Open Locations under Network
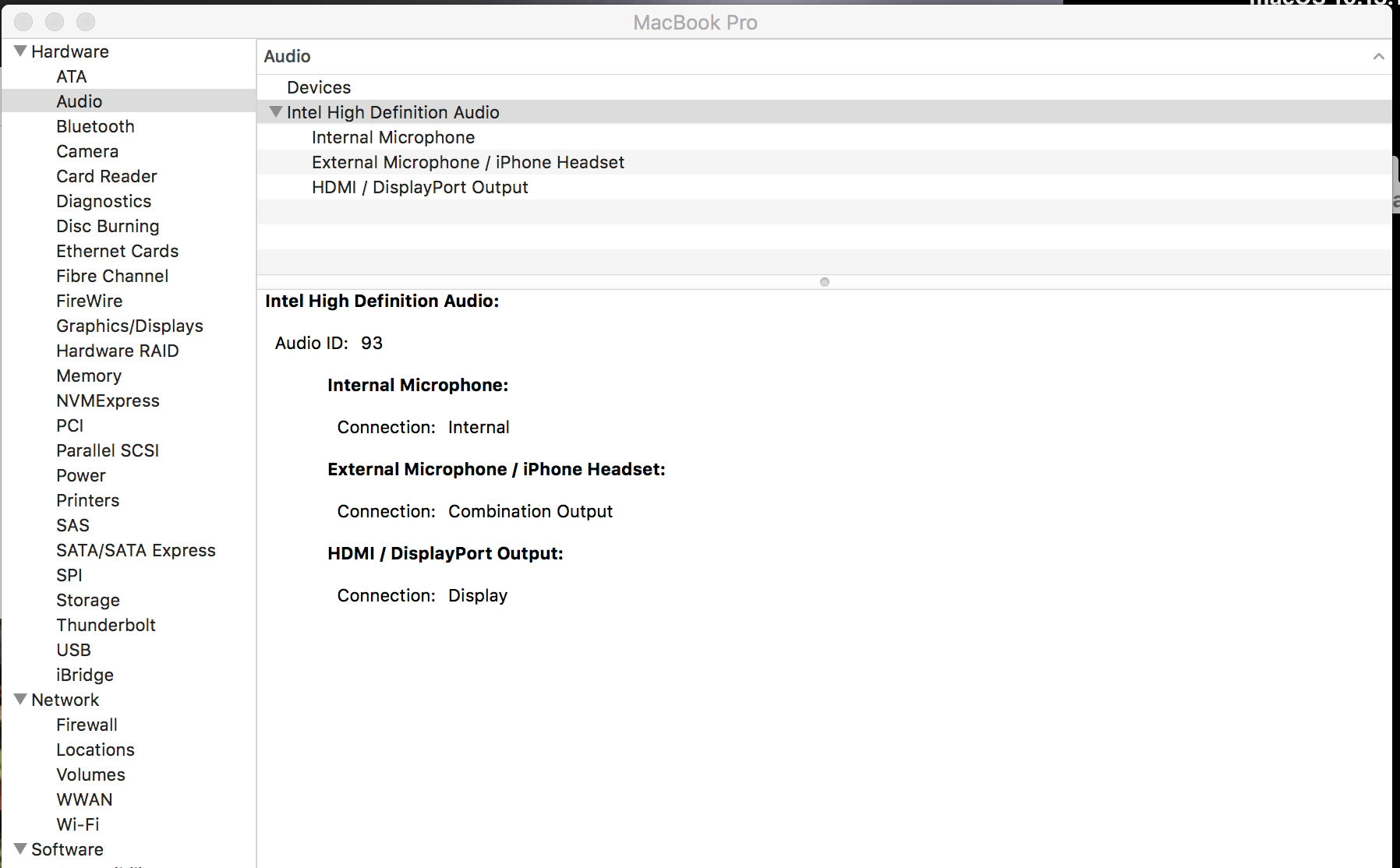 pos(95,750)
